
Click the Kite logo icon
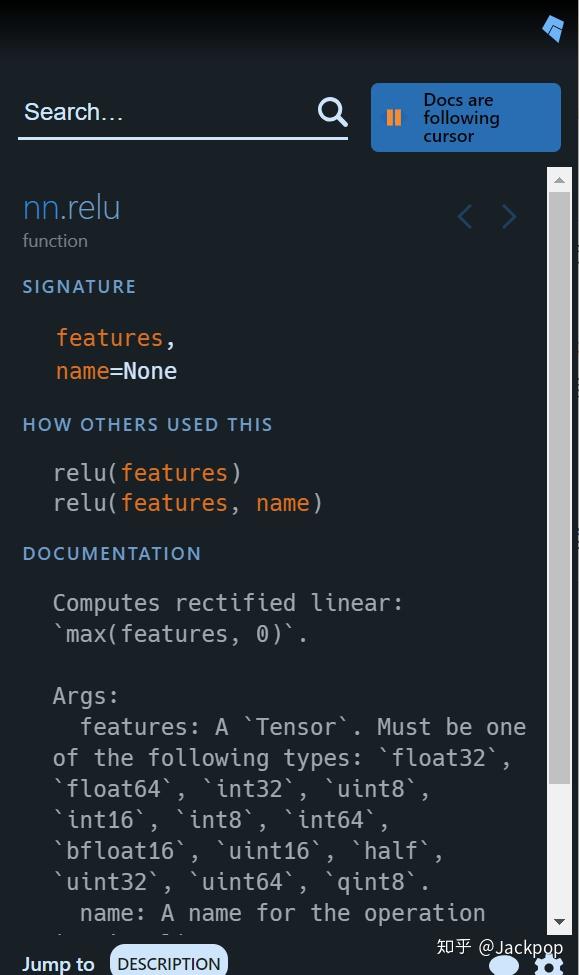point(553,29)
